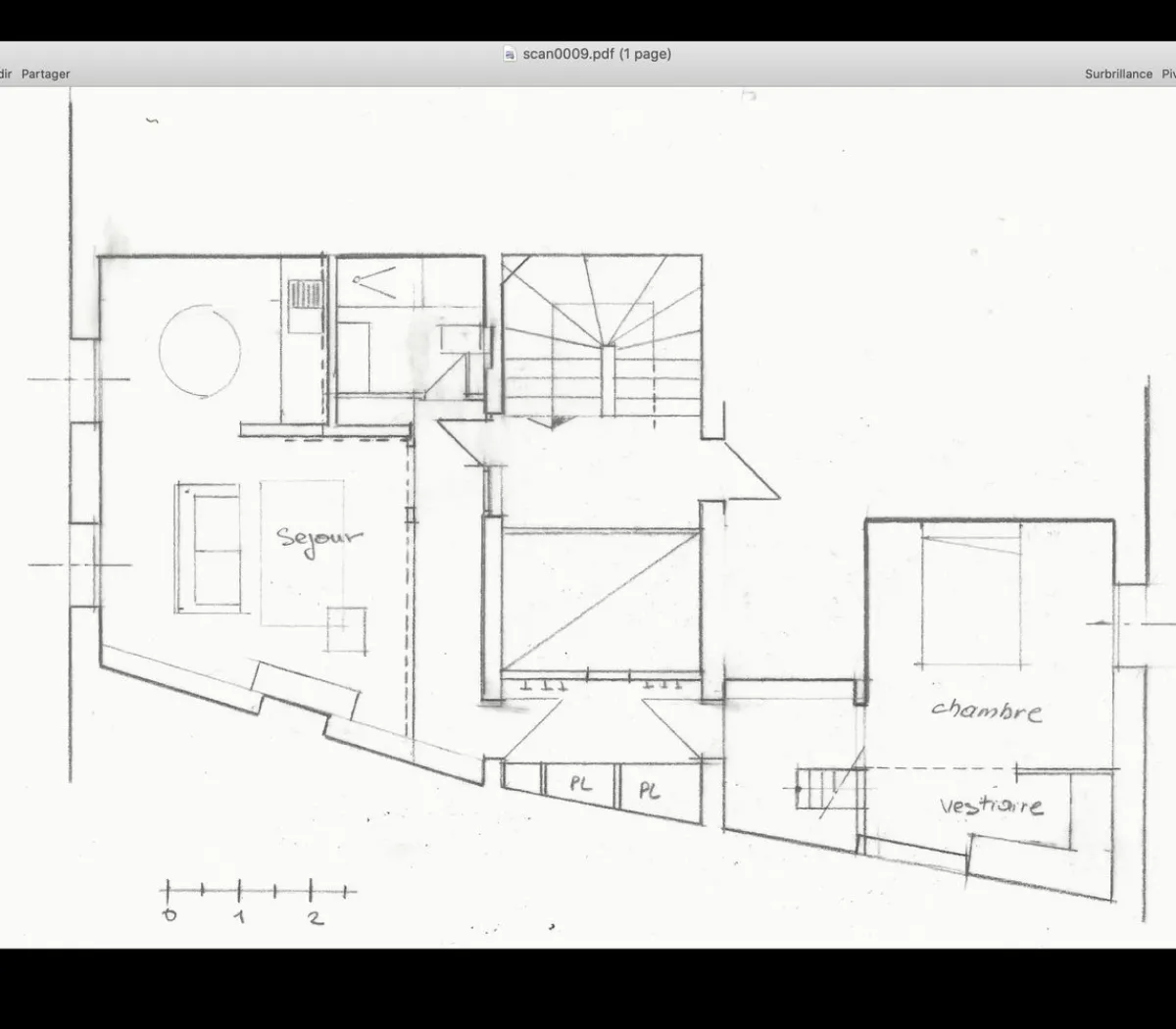Click the scan0009.pdf window title

[596, 54]
